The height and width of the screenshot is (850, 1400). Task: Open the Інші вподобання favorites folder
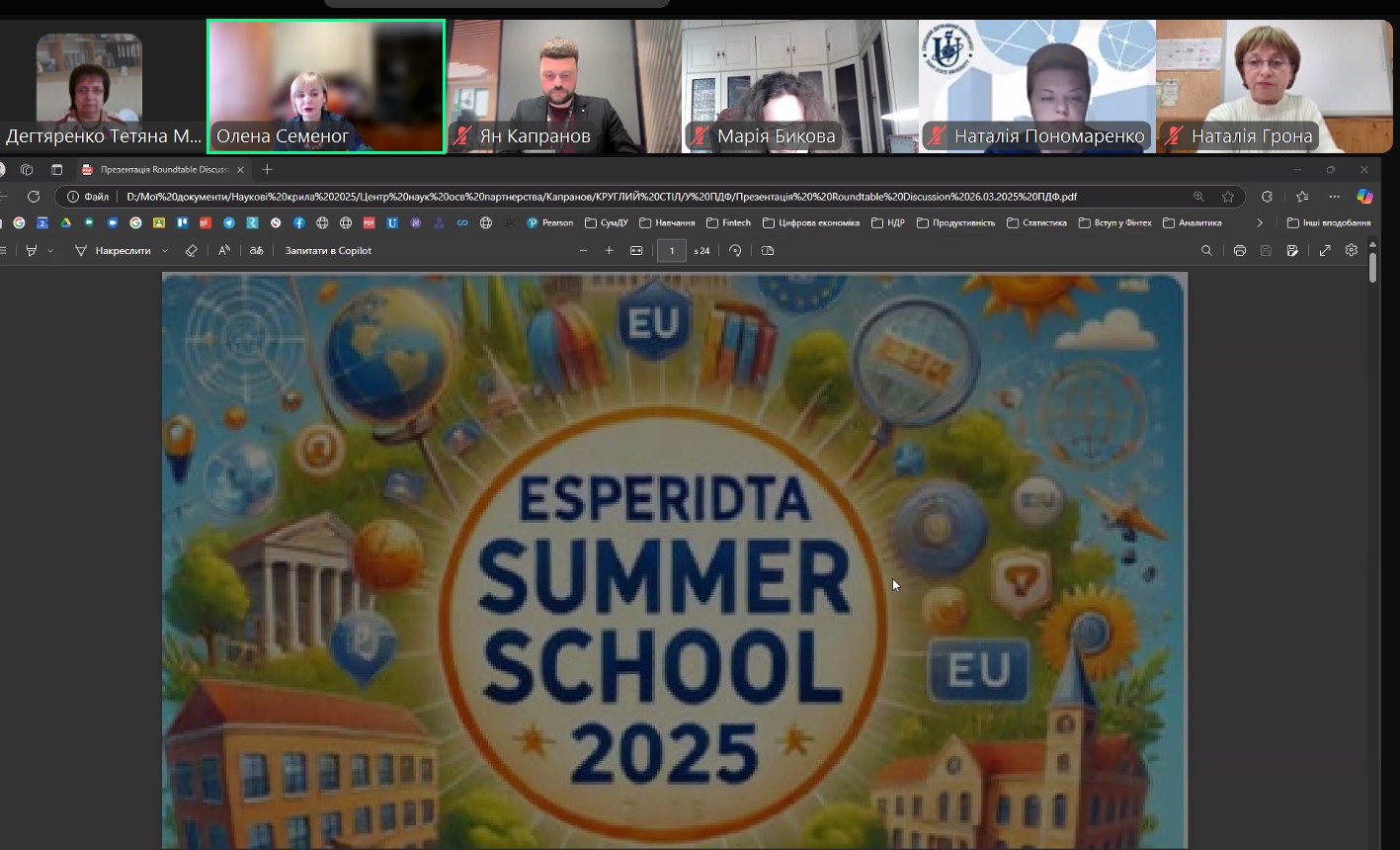[1329, 223]
